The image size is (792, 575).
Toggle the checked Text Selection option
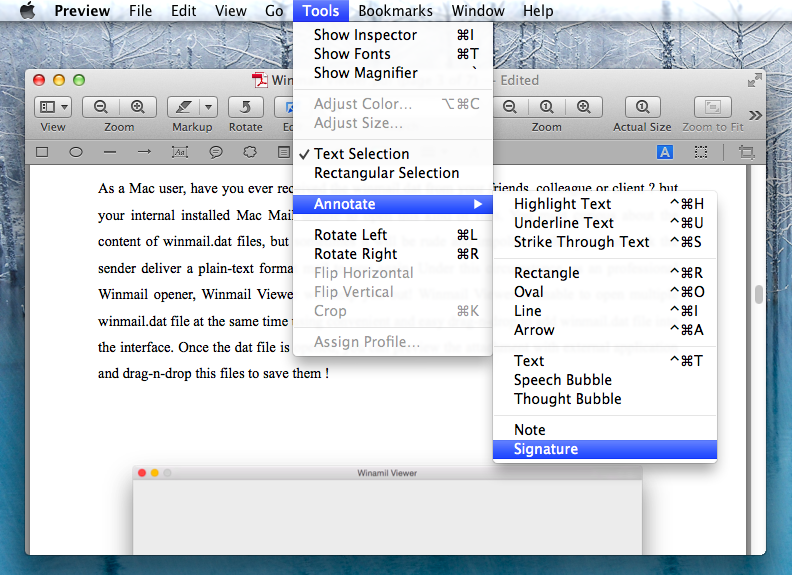tap(361, 154)
